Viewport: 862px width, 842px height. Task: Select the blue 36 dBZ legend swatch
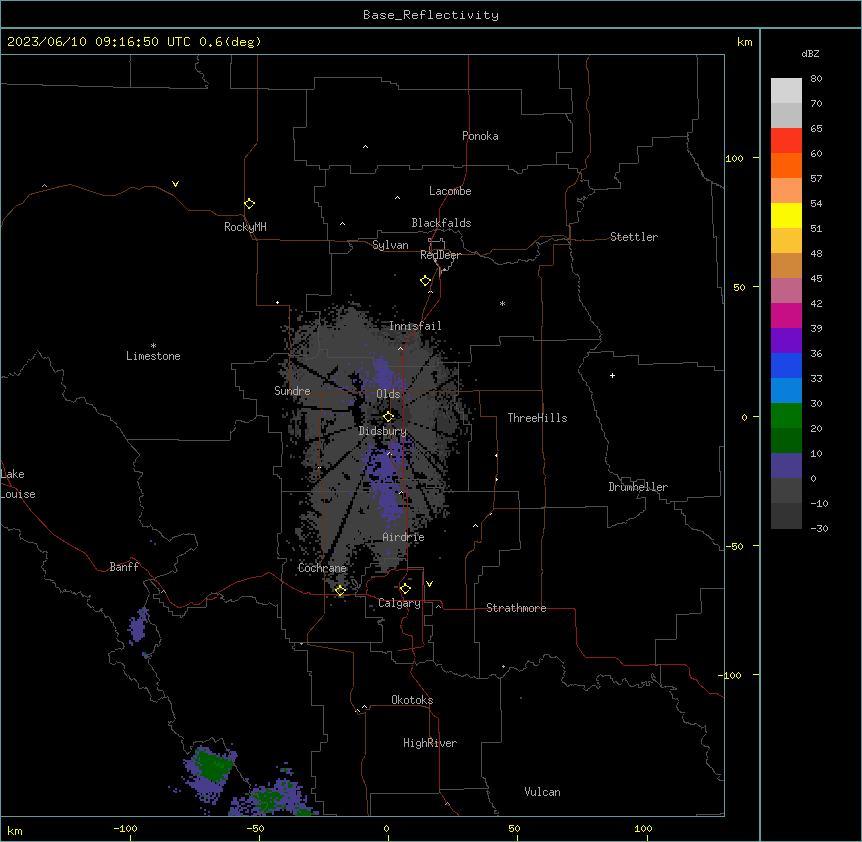(x=786, y=365)
